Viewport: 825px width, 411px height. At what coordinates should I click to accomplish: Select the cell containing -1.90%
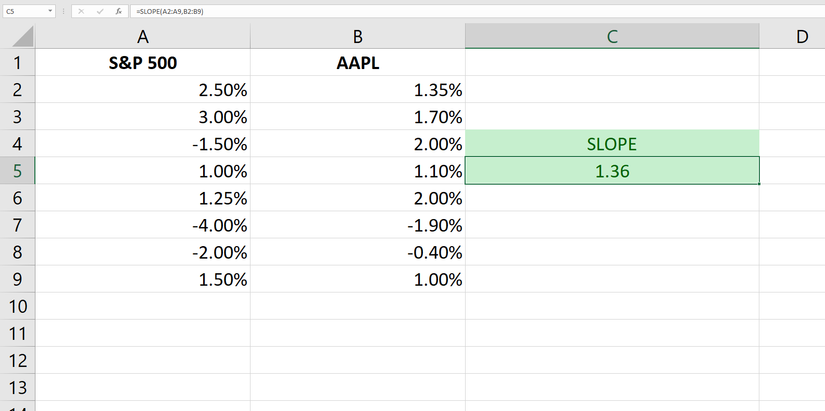(x=358, y=225)
